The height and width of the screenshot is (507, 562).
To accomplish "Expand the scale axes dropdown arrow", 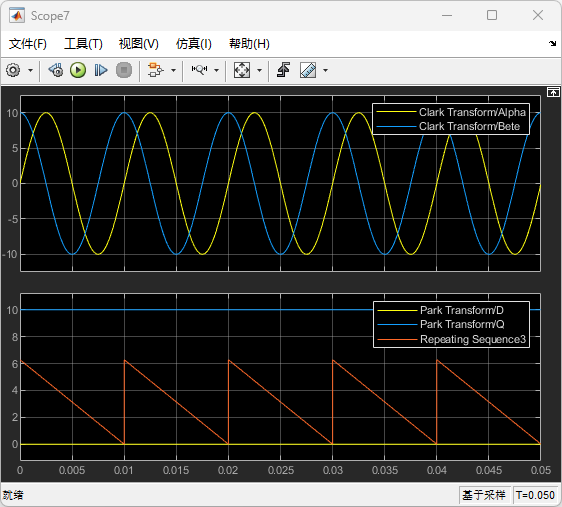I will click(x=259, y=70).
